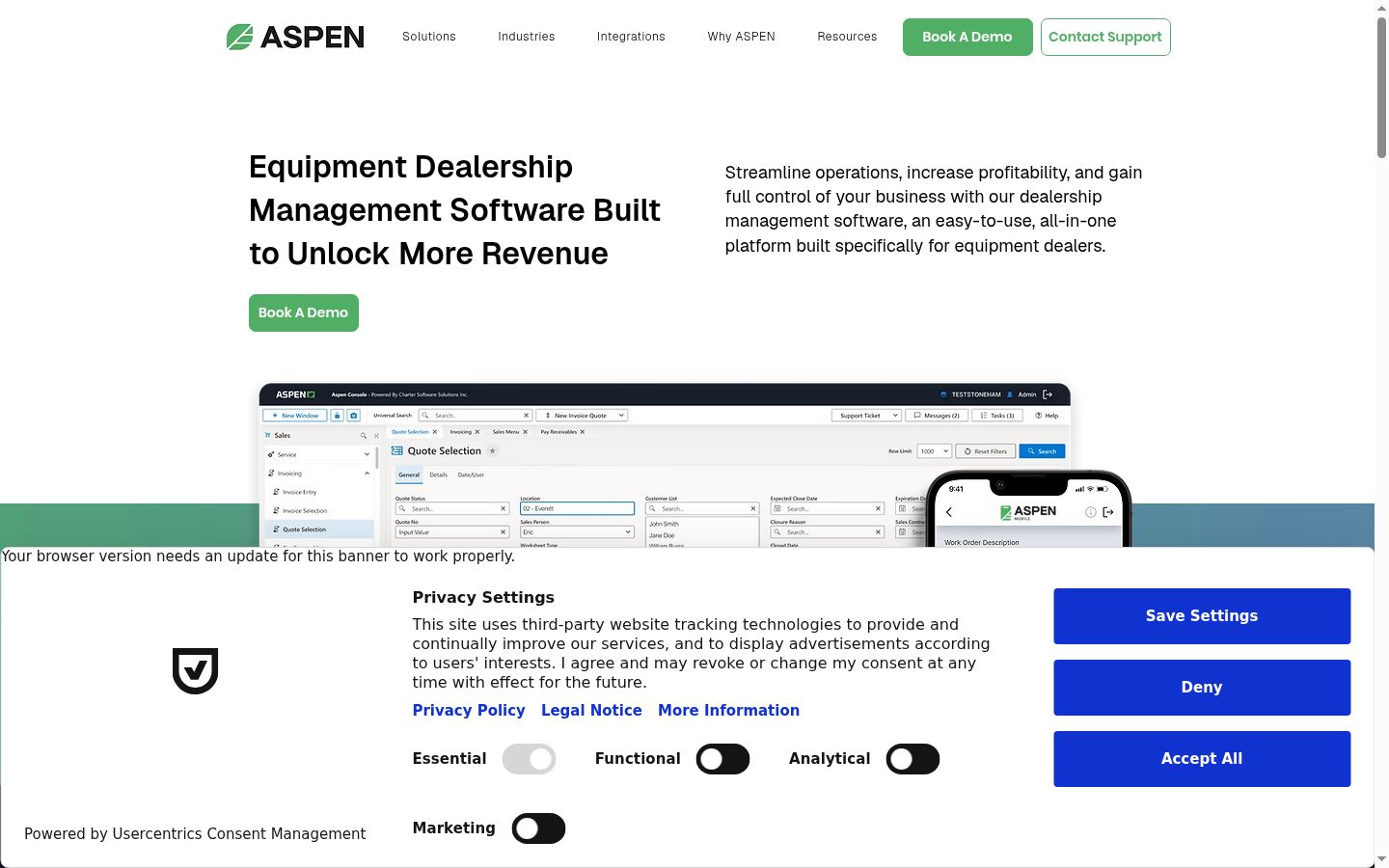Click the camera icon in Aspen Console toolbar
This screenshot has width=1389, height=868.
coord(354,416)
